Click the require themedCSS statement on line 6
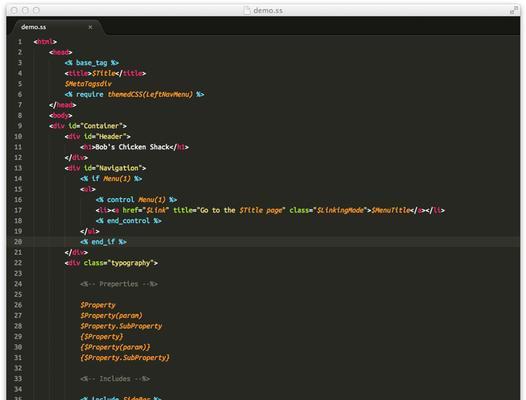Screen dimensions: 526x400 coord(134,94)
